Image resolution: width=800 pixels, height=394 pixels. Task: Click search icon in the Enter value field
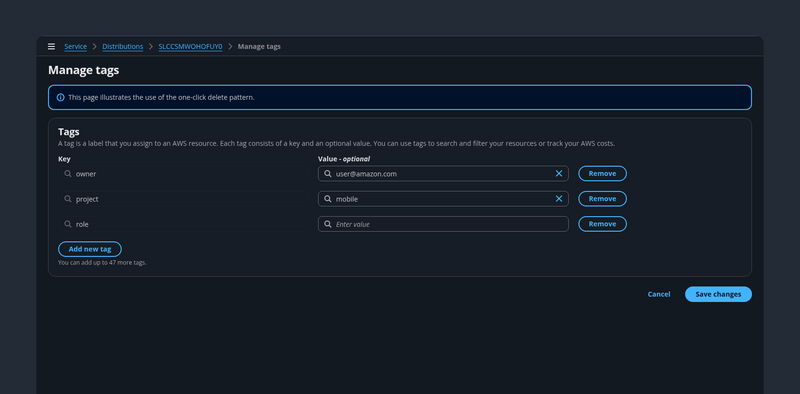(x=328, y=224)
